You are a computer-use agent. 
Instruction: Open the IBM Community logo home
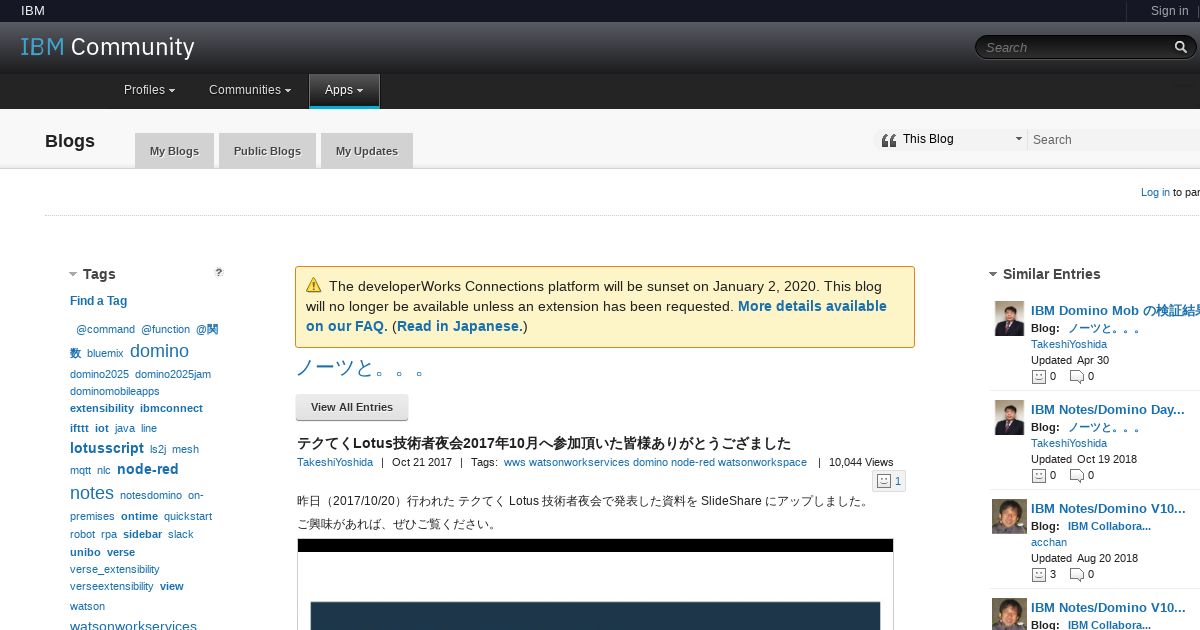point(107,47)
